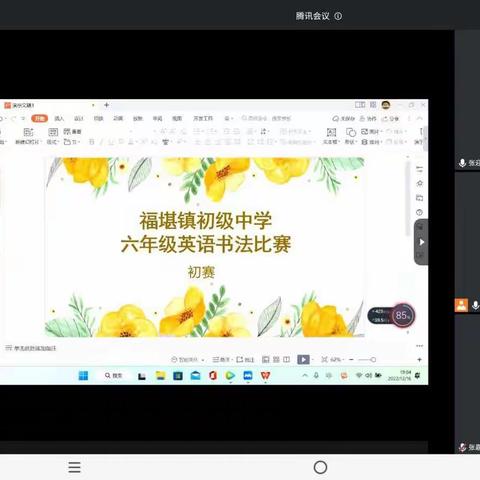Open the Tencent Meeting info icon
480x480 pixels.
click(338, 16)
